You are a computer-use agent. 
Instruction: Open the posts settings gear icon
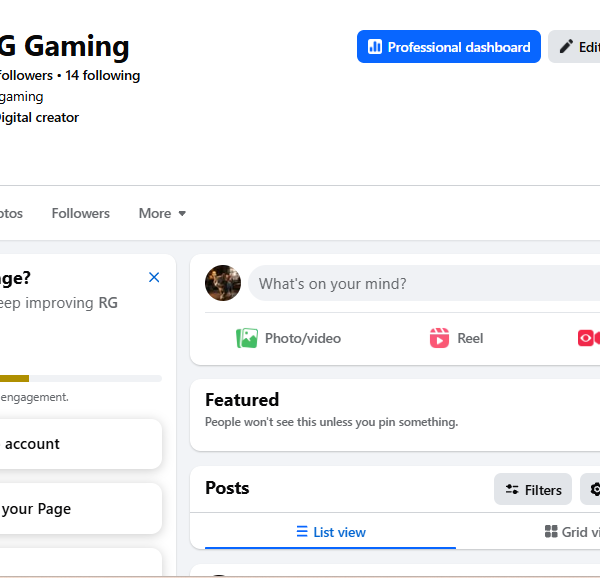[x=594, y=489]
